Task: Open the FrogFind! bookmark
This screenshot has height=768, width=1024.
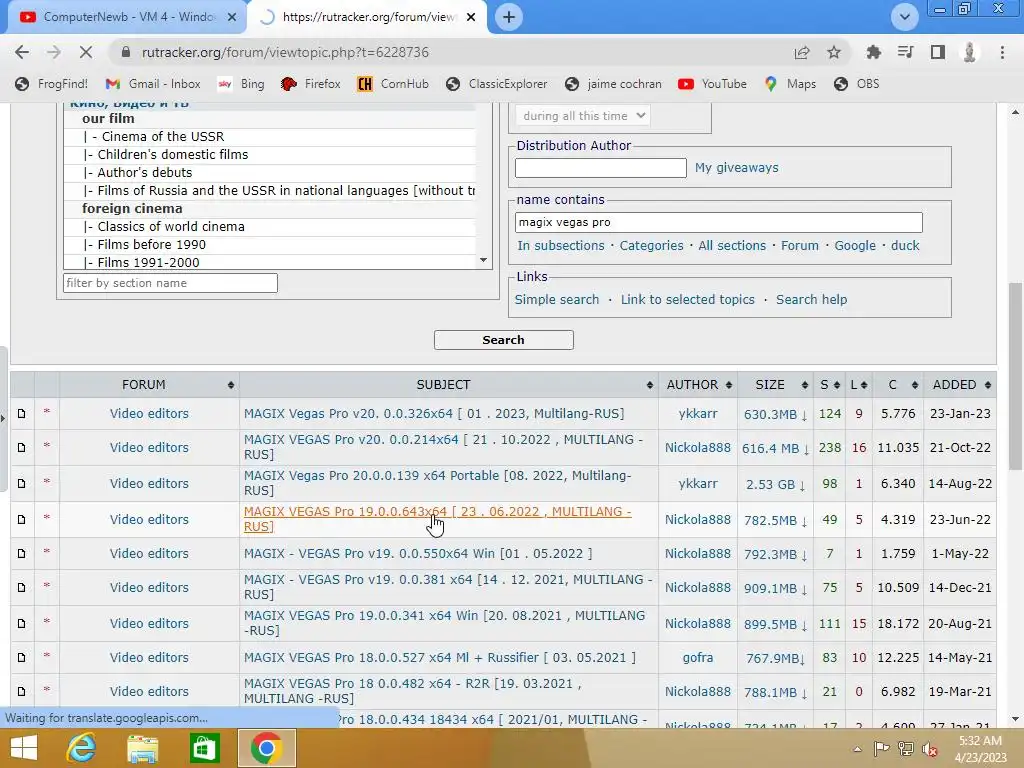Action: (x=52, y=84)
